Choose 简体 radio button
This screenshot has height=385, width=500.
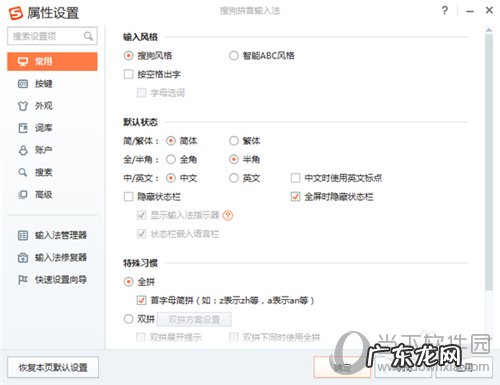click(171, 141)
